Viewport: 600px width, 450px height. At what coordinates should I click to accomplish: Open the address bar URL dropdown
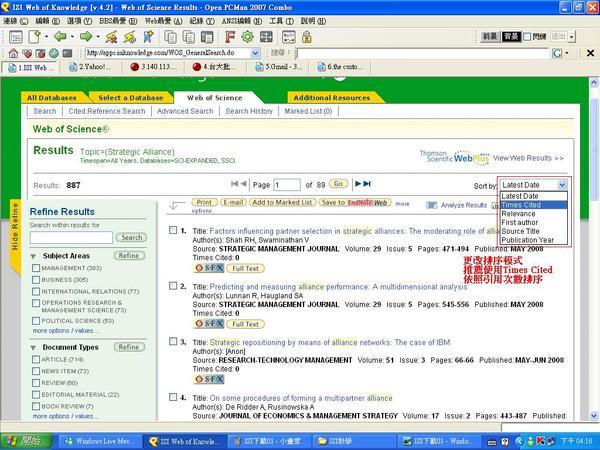coord(255,53)
